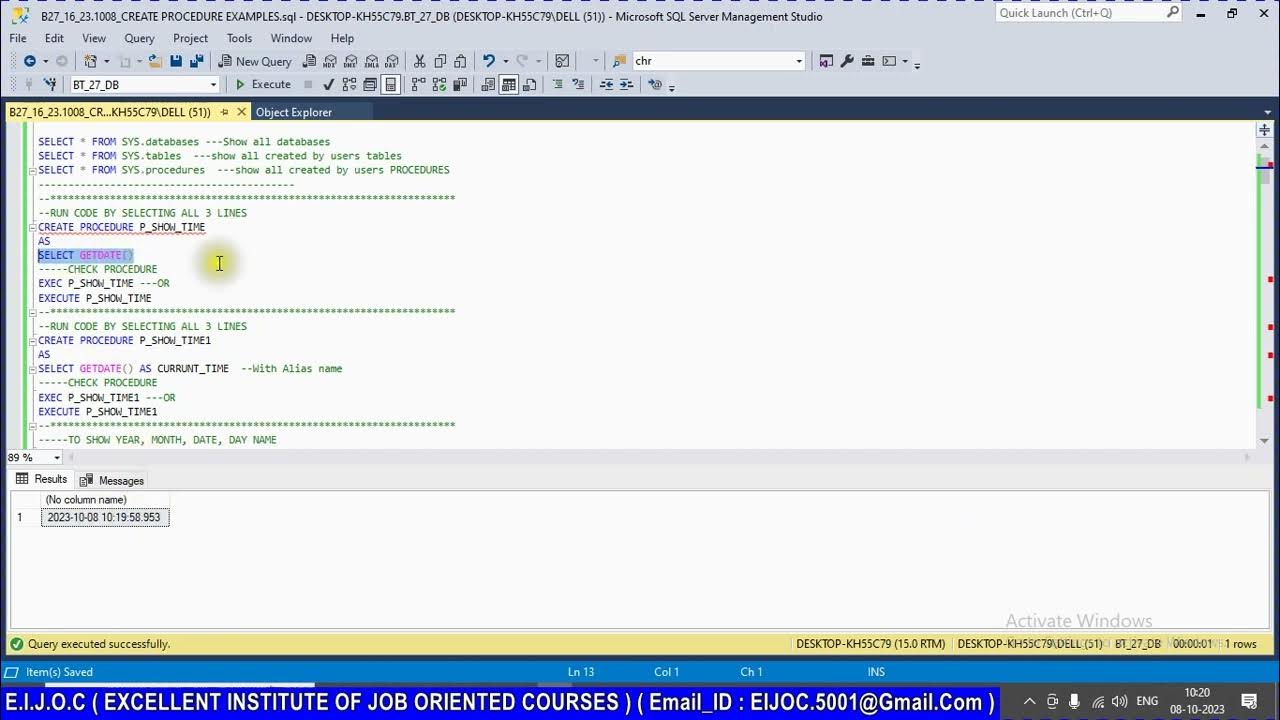The height and width of the screenshot is (720, 1280).
Task: Switch output to Results to File
Action: 530,85
